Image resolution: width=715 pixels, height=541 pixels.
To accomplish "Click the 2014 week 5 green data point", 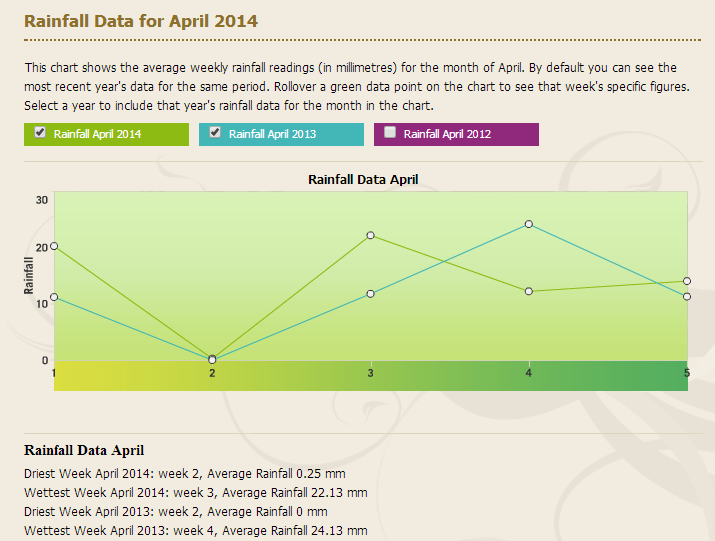I will coord(687,281).
